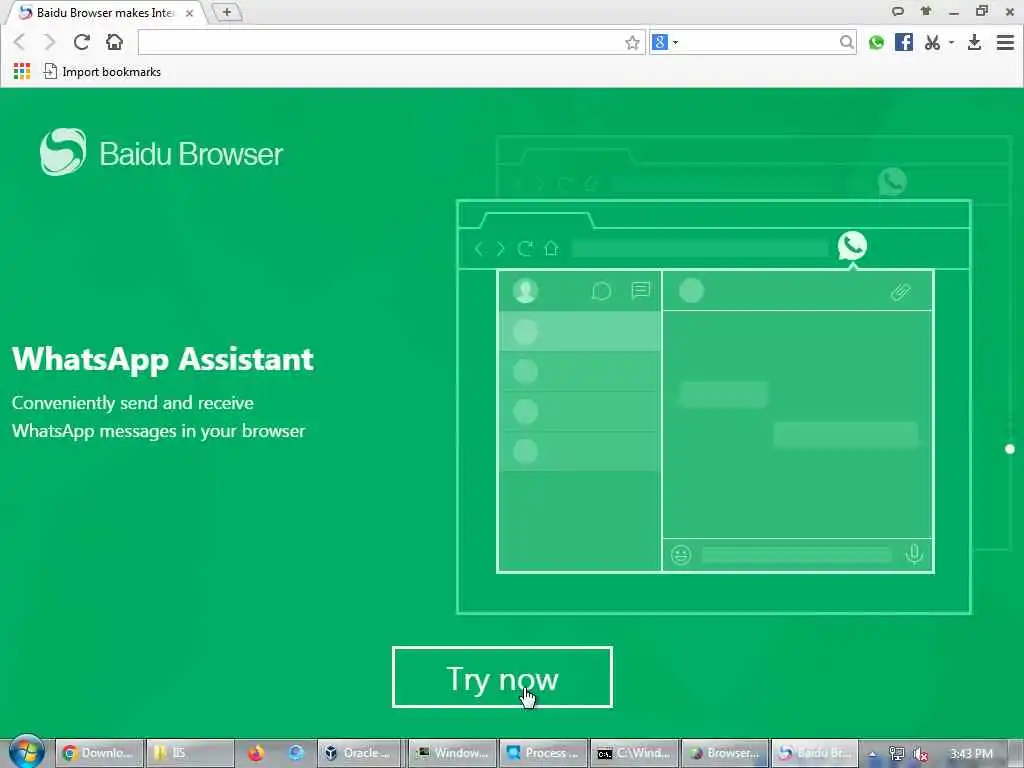This screenshot has width=1024, height=768.
Task: Focus the address bar
Action: click(x=382, y=42)
